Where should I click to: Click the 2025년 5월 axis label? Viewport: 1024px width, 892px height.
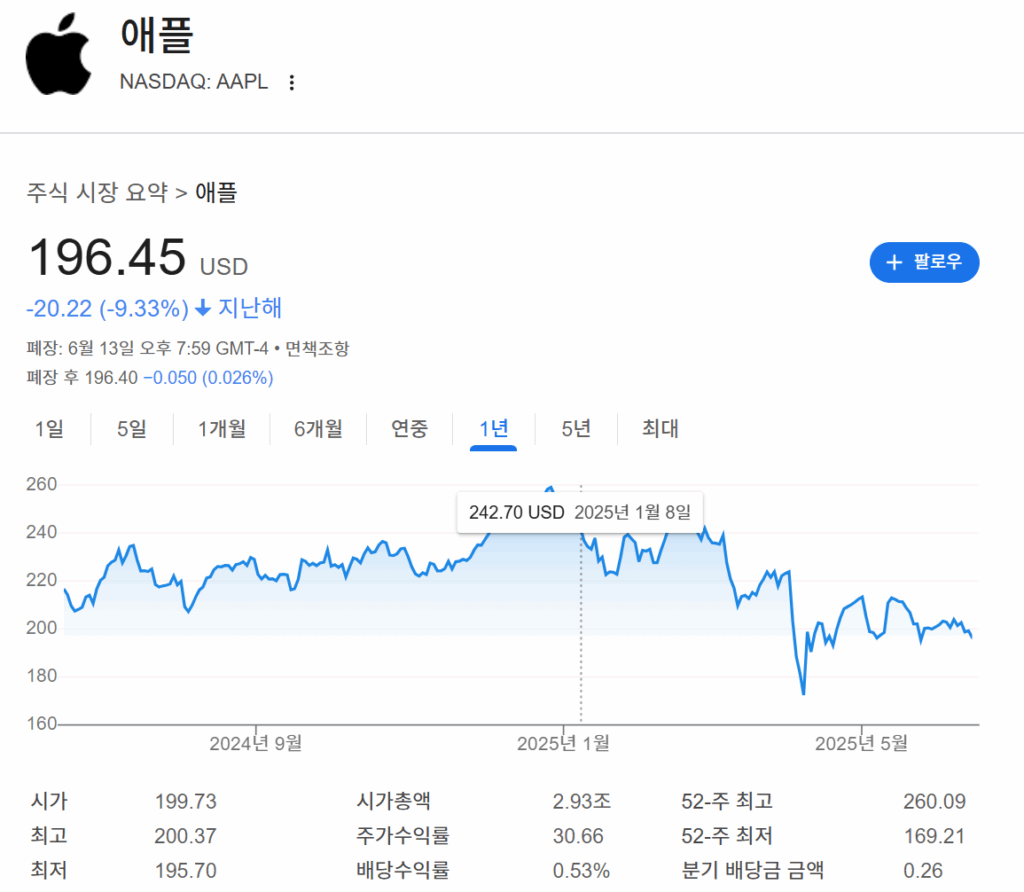pyautogui.click(x=861, y=744)
